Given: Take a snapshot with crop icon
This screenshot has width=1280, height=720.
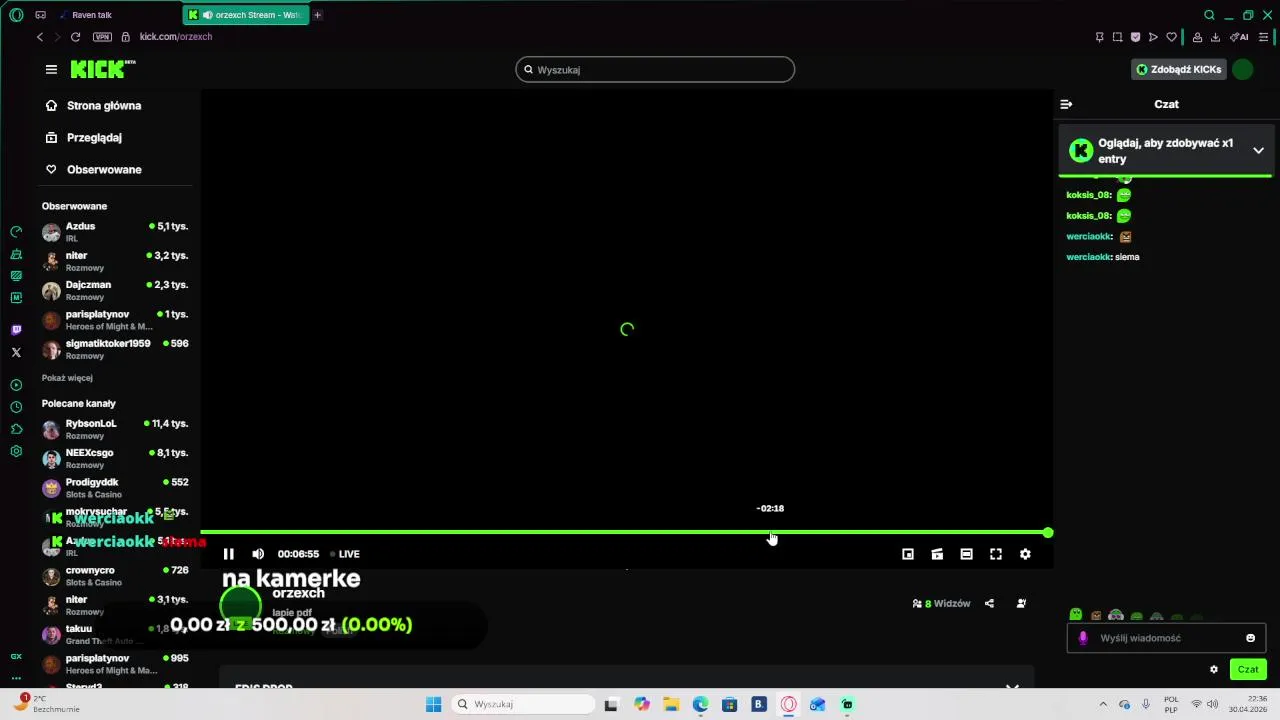Looking at the screenshot, I should pos(1117,37).
